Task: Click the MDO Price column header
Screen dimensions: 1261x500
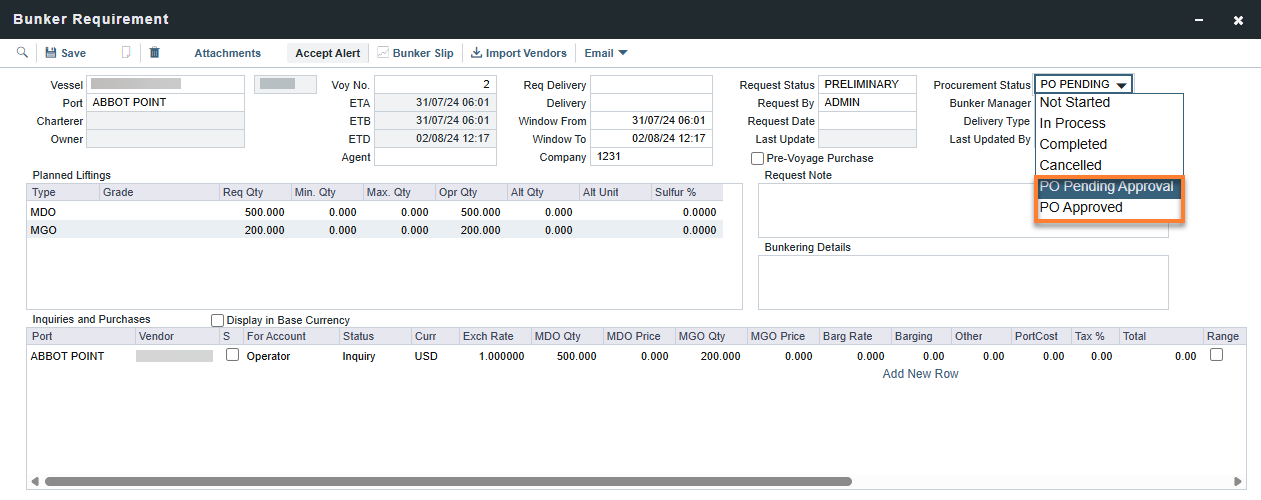Action: click(x=638, y=336)
